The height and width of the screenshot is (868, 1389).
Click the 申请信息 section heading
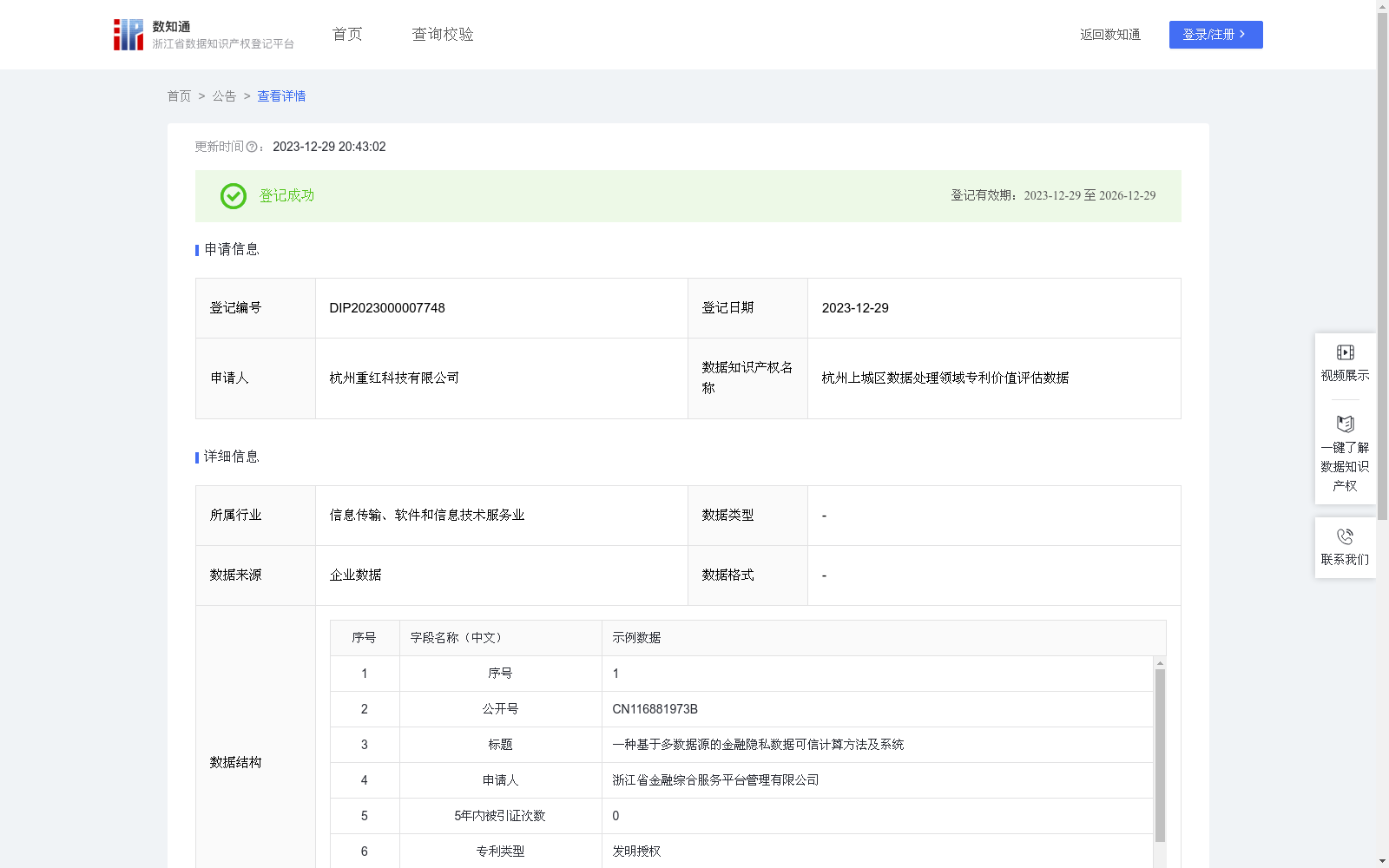point(232,250)
